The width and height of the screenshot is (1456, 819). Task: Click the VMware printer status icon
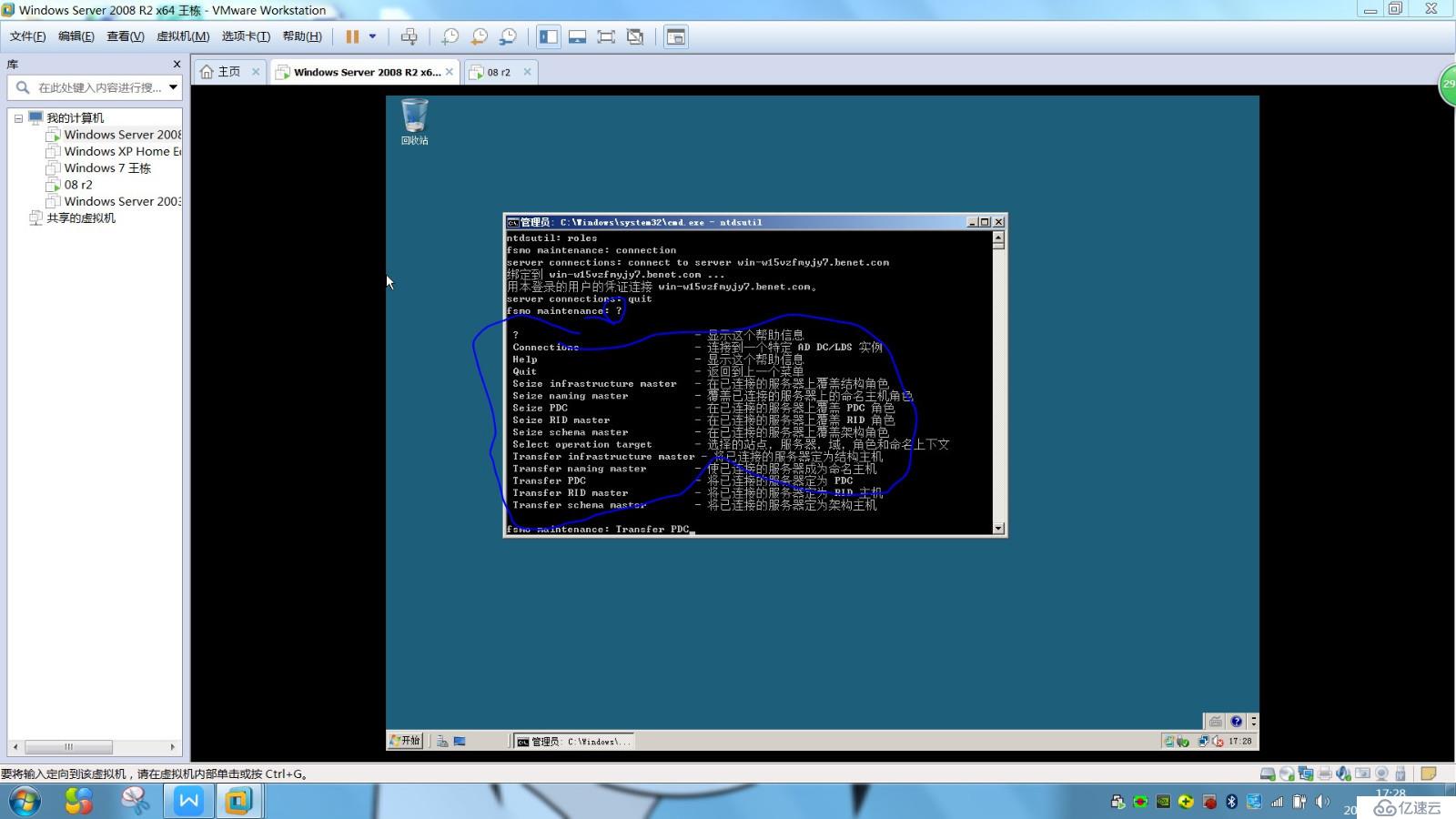[1325, 773]
